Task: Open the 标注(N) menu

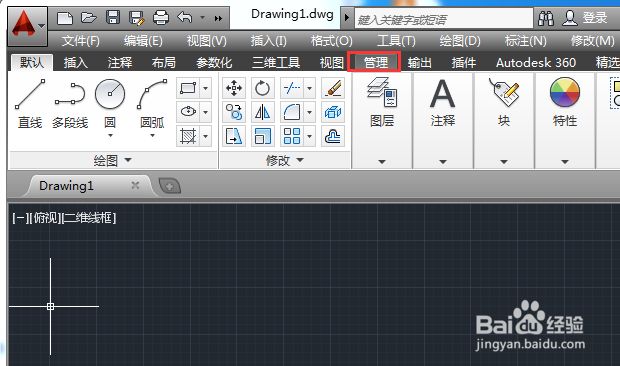Action: 526,41
